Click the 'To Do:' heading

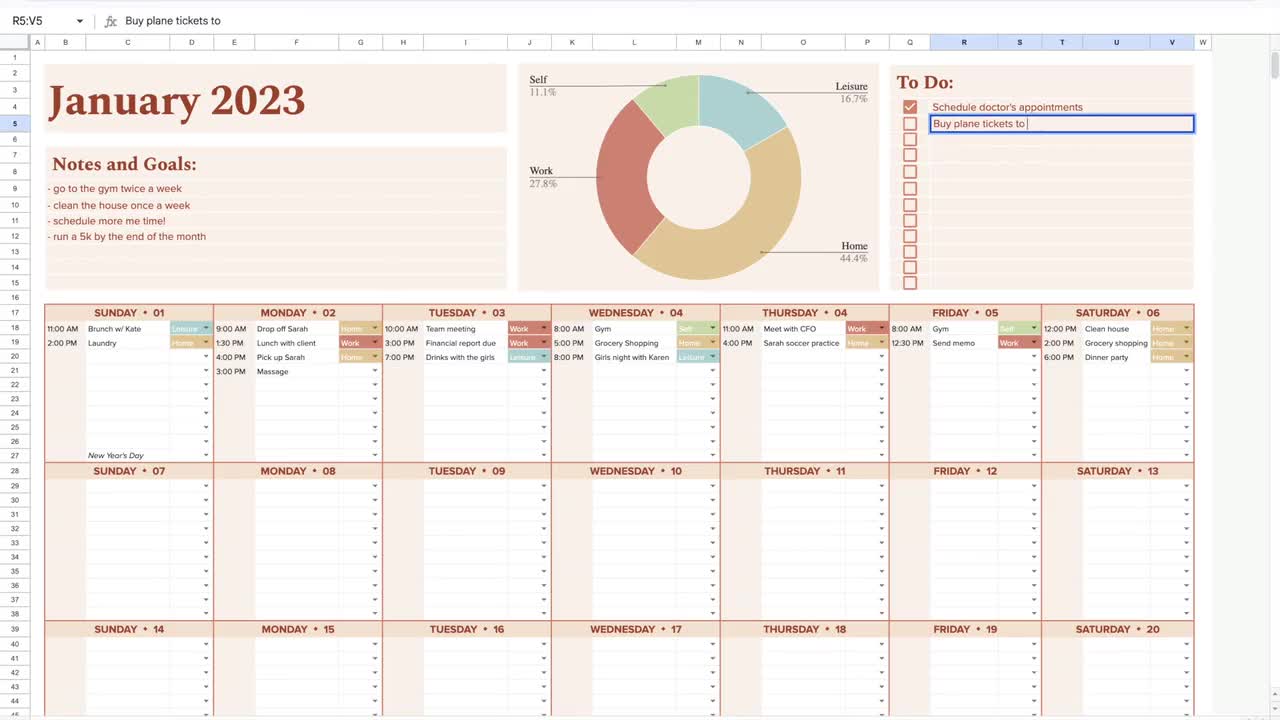[x=925, y=83]
